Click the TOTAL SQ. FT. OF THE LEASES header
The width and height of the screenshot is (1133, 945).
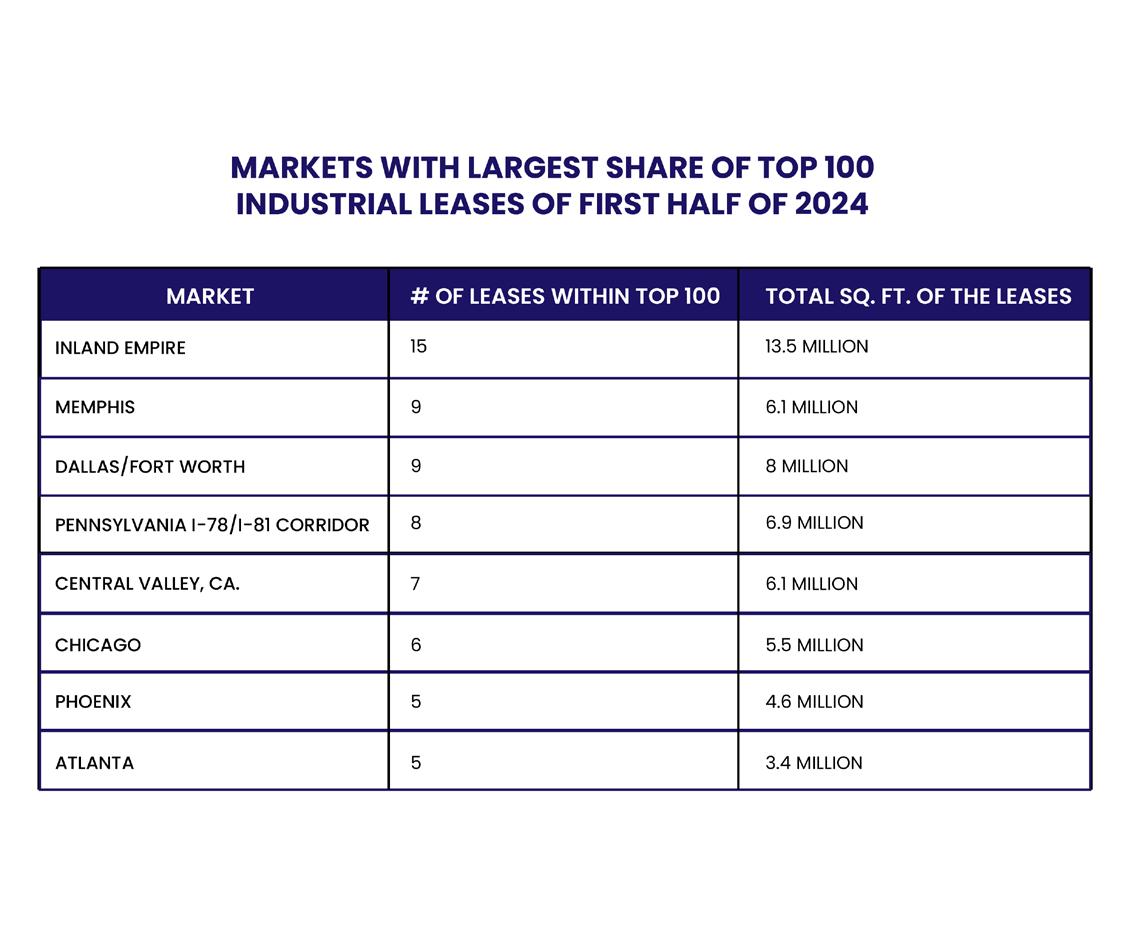(918, 296)
